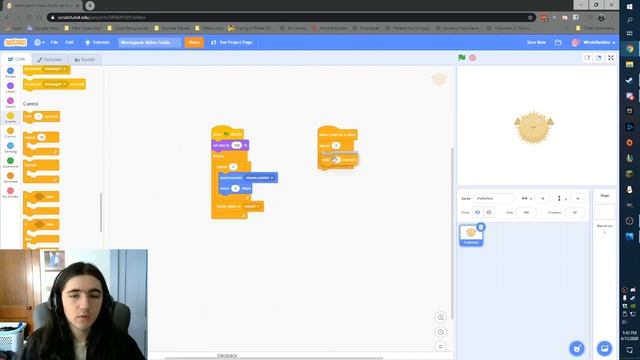
Task: Switch to large stage layout
Action: point(599,58)
